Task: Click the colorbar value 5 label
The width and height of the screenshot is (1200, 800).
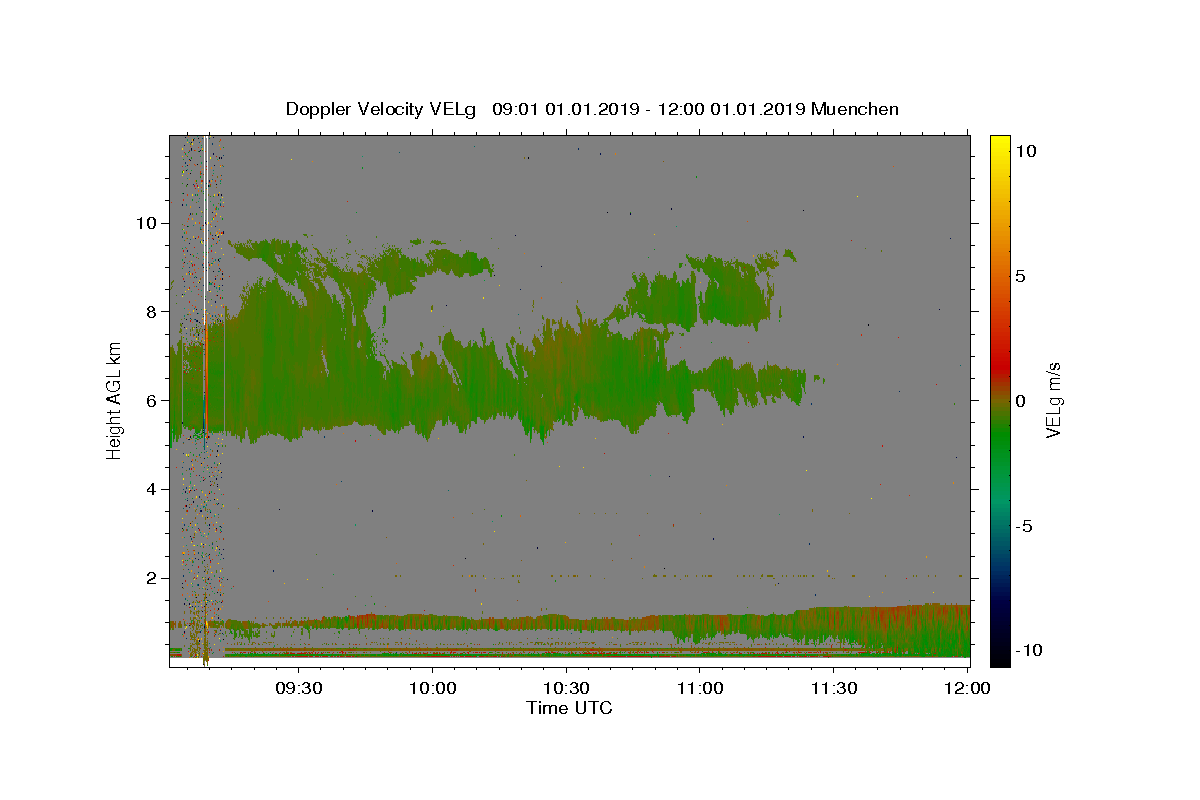Action: coord(1020,276)
